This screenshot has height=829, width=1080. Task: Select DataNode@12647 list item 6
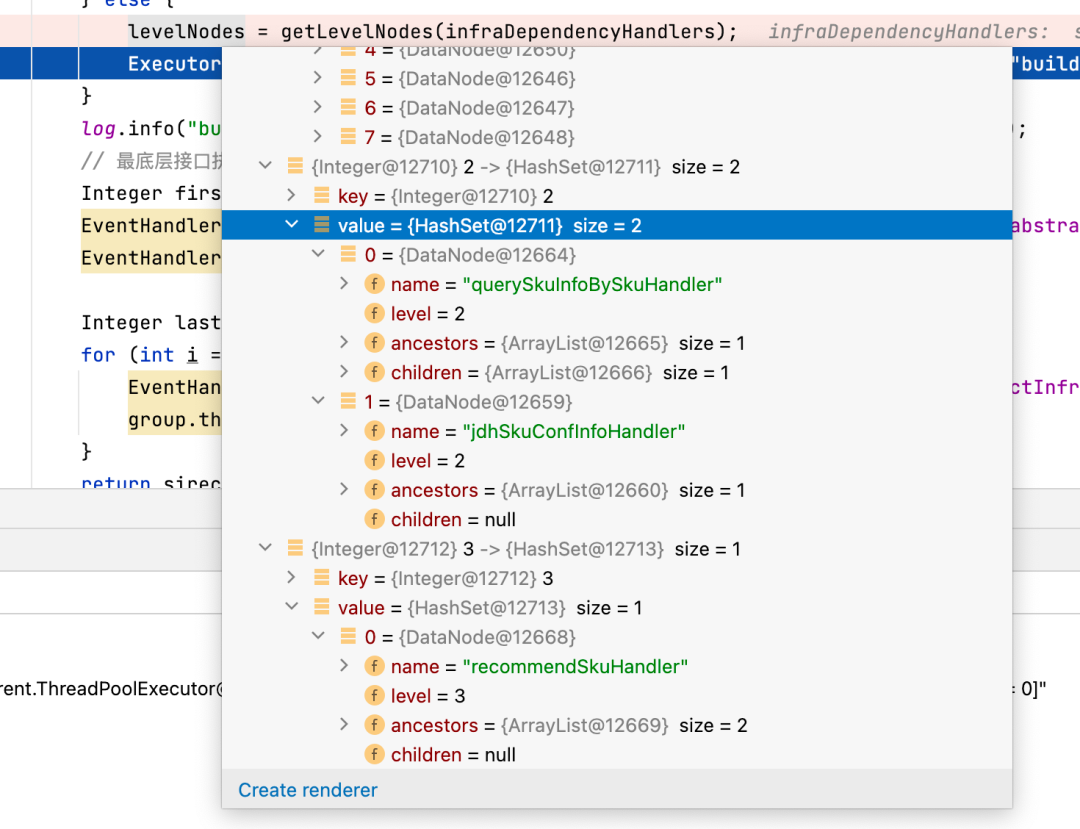[470, 107]
